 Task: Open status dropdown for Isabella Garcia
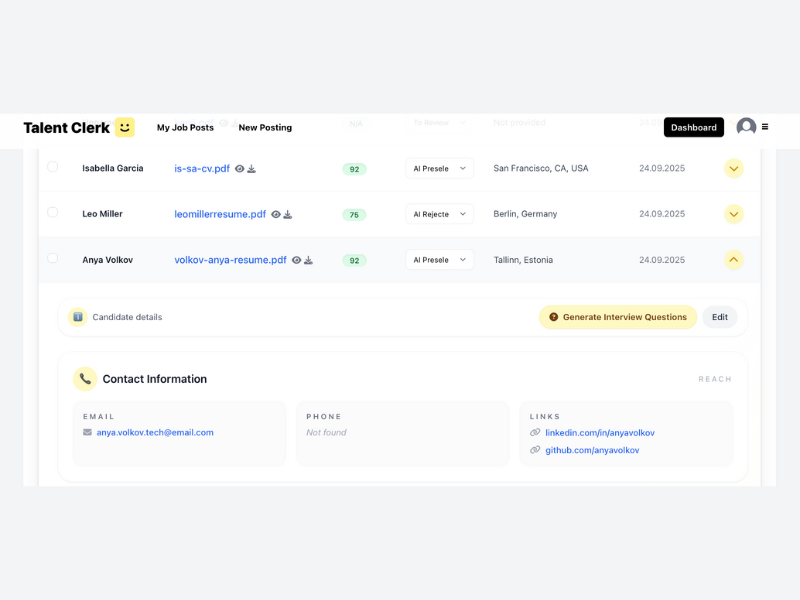click(x=439, y=169)
